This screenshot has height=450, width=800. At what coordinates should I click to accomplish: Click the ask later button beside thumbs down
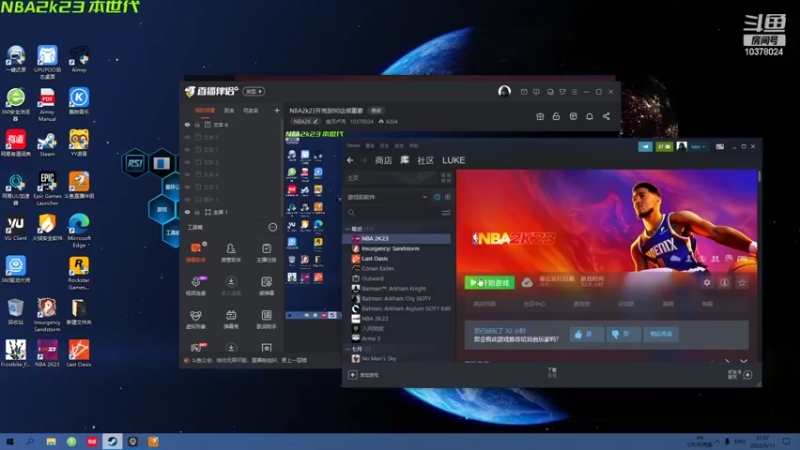tap(661, 334)
